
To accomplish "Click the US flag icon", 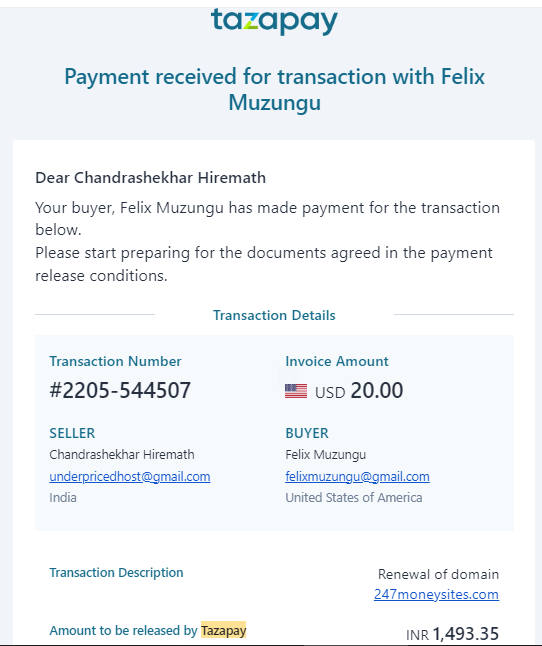I will [x=296, y=391].
